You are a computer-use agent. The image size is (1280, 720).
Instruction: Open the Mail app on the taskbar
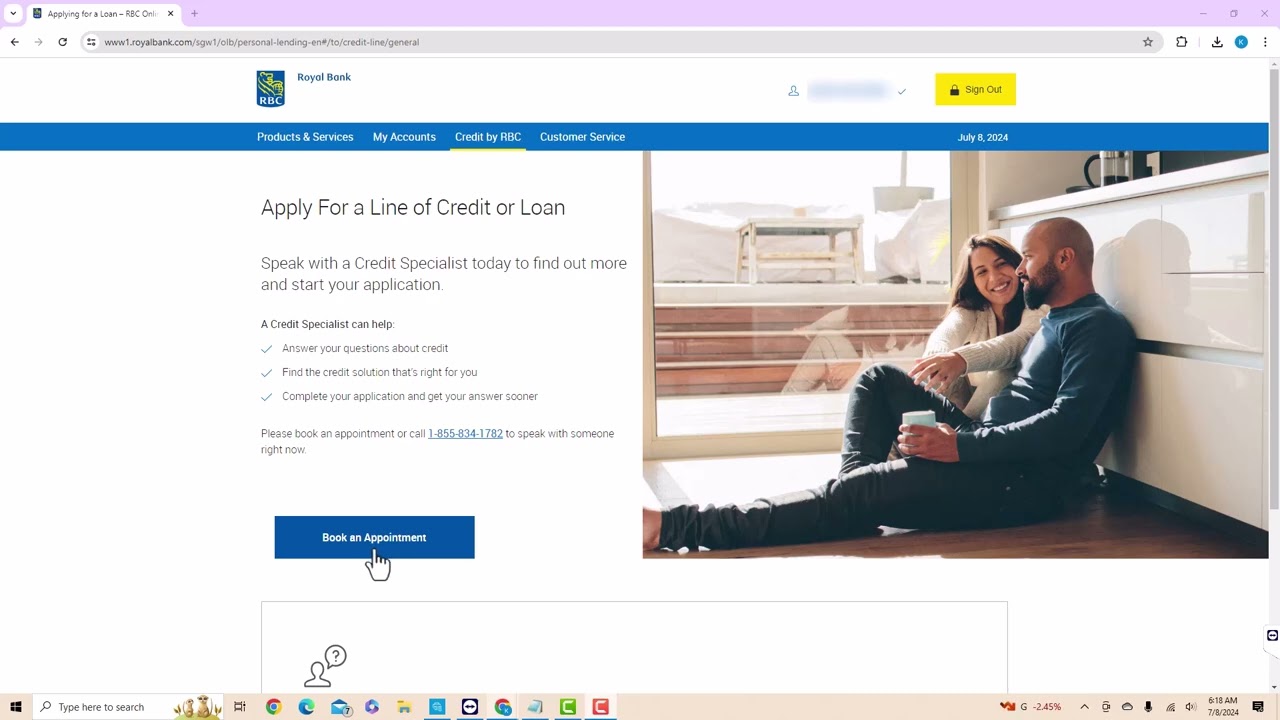(340, 707)
